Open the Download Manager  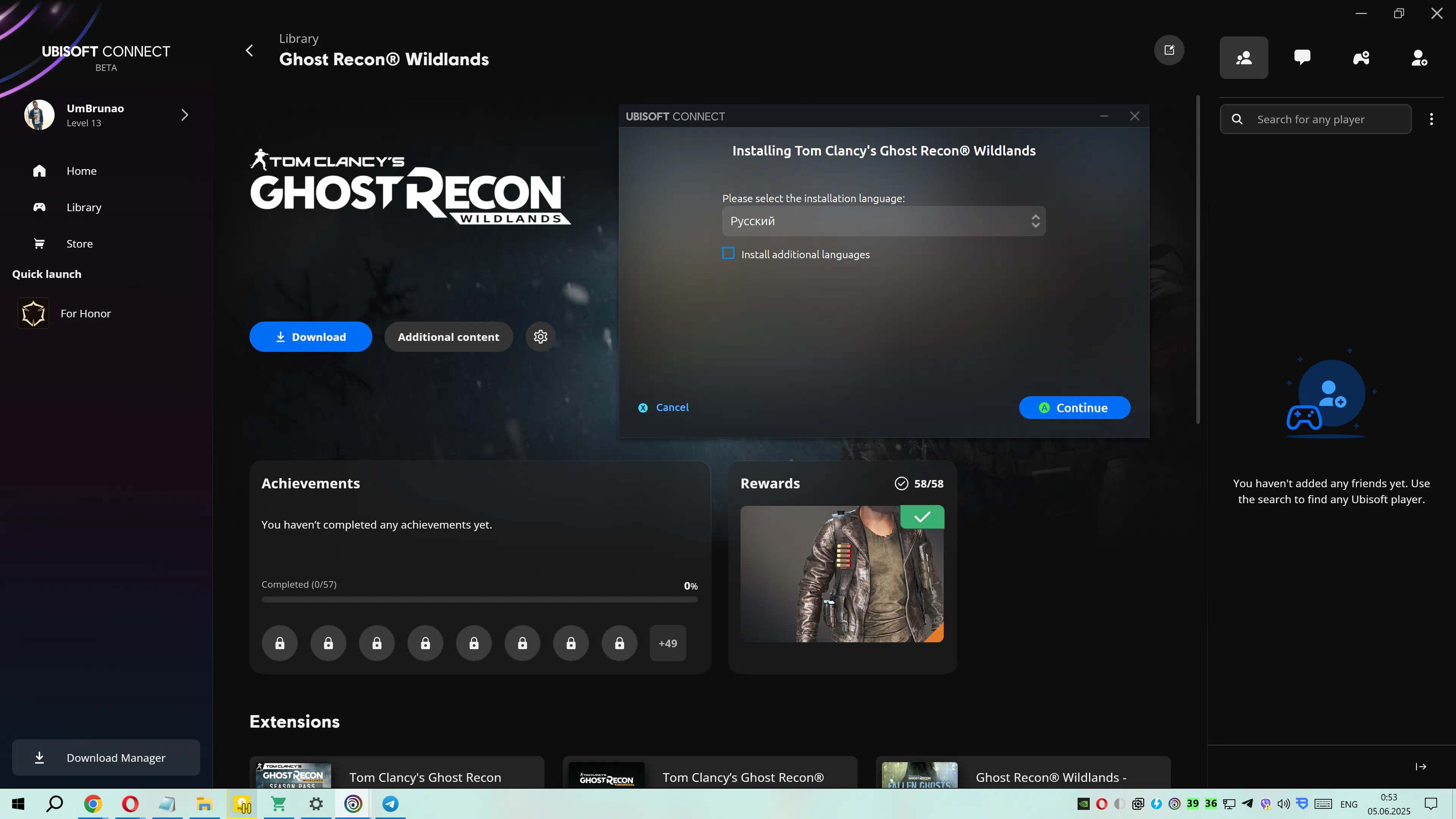tap(106, 758)
